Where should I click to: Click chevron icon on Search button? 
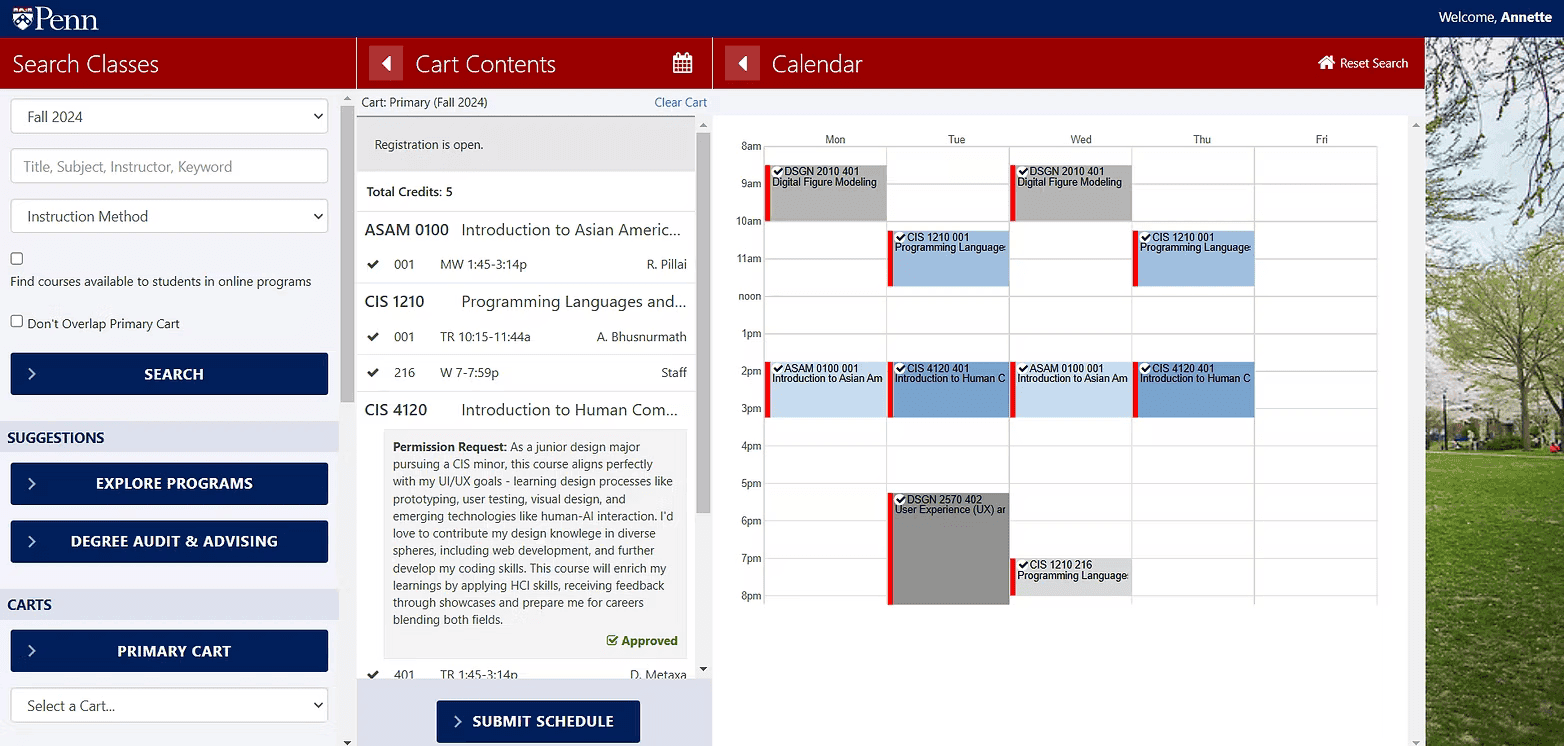point(32,374)
